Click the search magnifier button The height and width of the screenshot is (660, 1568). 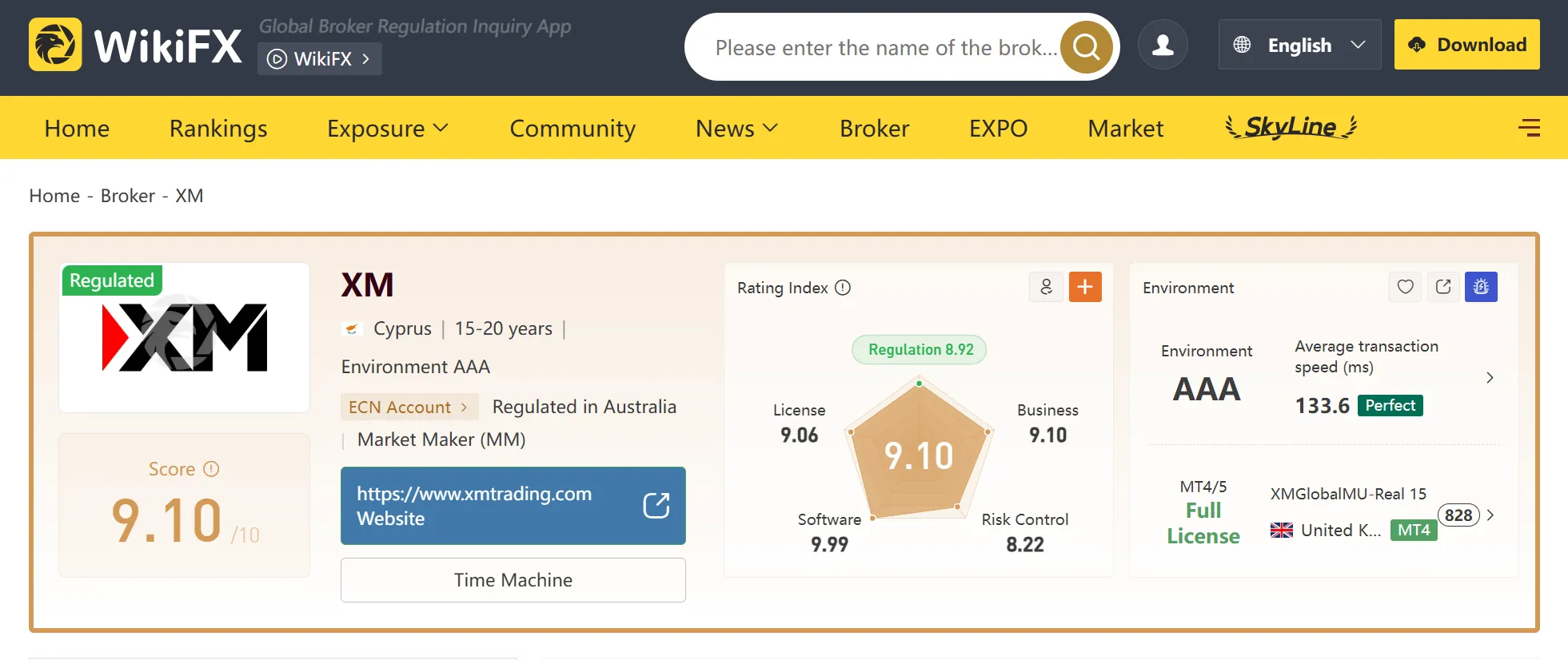click(1087, 46)
